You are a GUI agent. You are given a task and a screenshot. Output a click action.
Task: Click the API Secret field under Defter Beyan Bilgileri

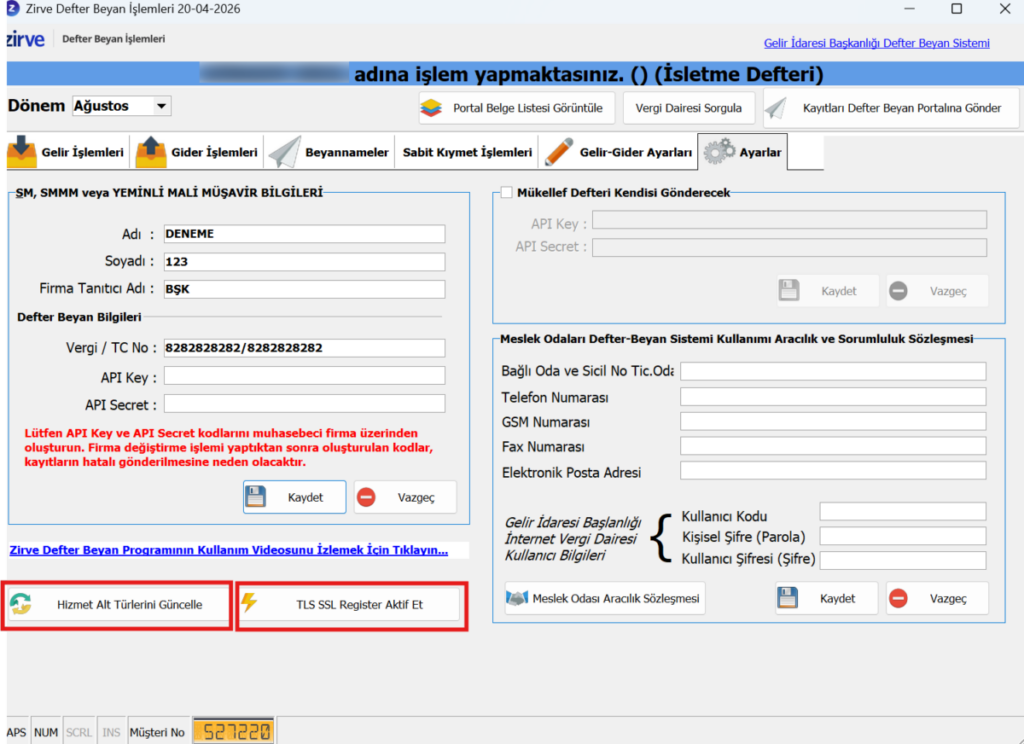point(304,403)
